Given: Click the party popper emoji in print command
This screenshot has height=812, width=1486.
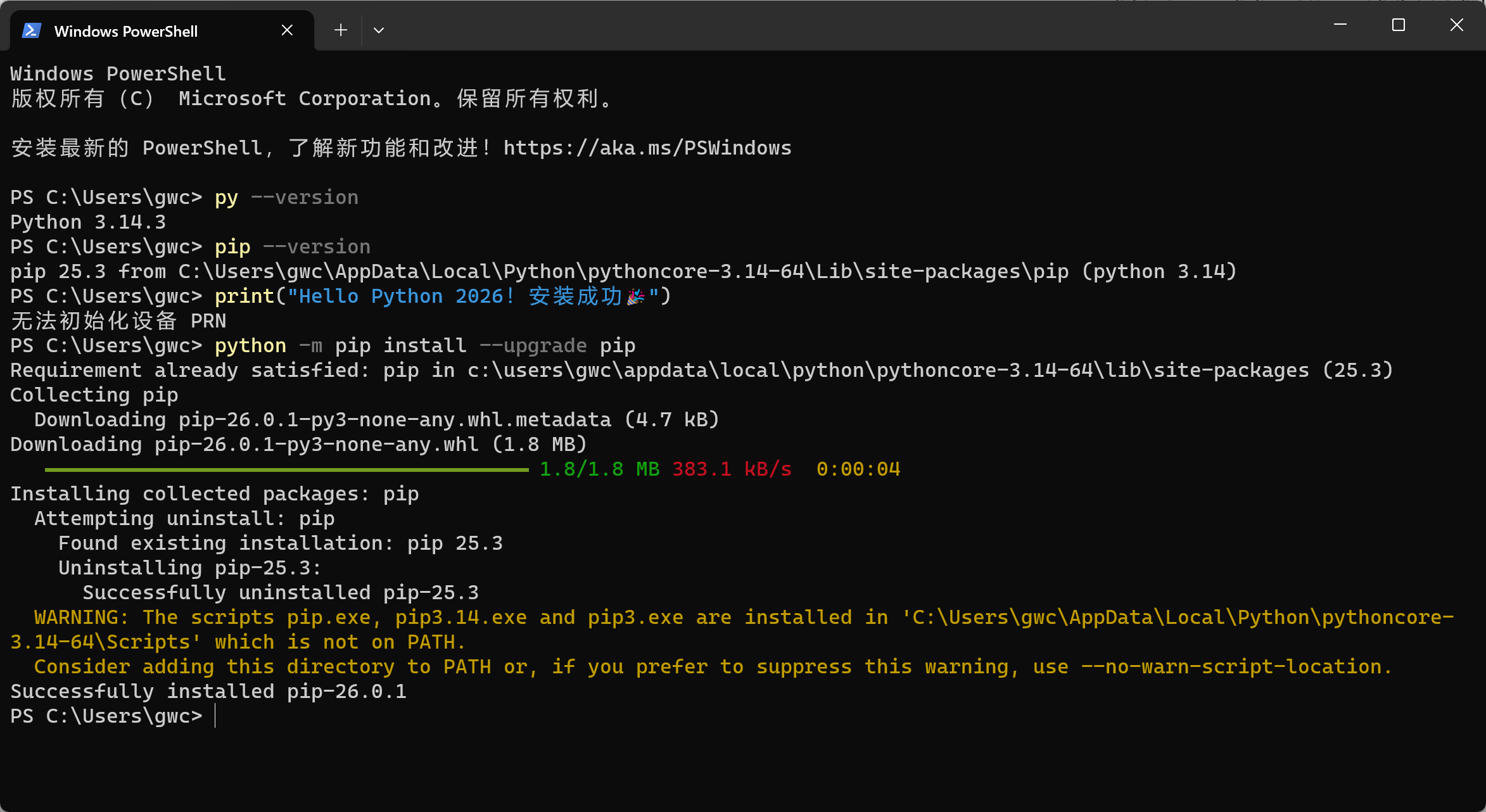Looking at the screenshot, I should [x=636, y=296].
